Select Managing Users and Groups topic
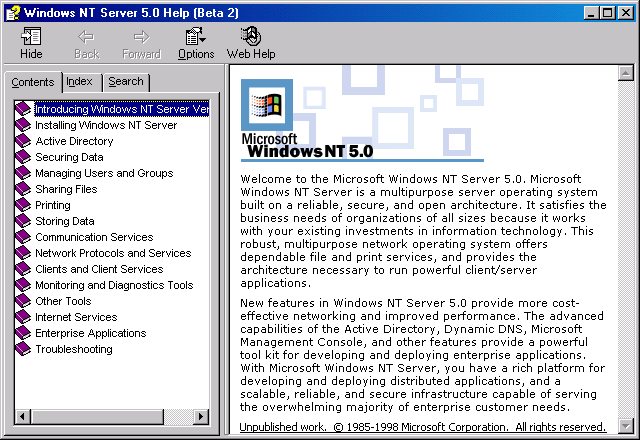The height and width of the screenshot is (440, 640). (104, 173)
